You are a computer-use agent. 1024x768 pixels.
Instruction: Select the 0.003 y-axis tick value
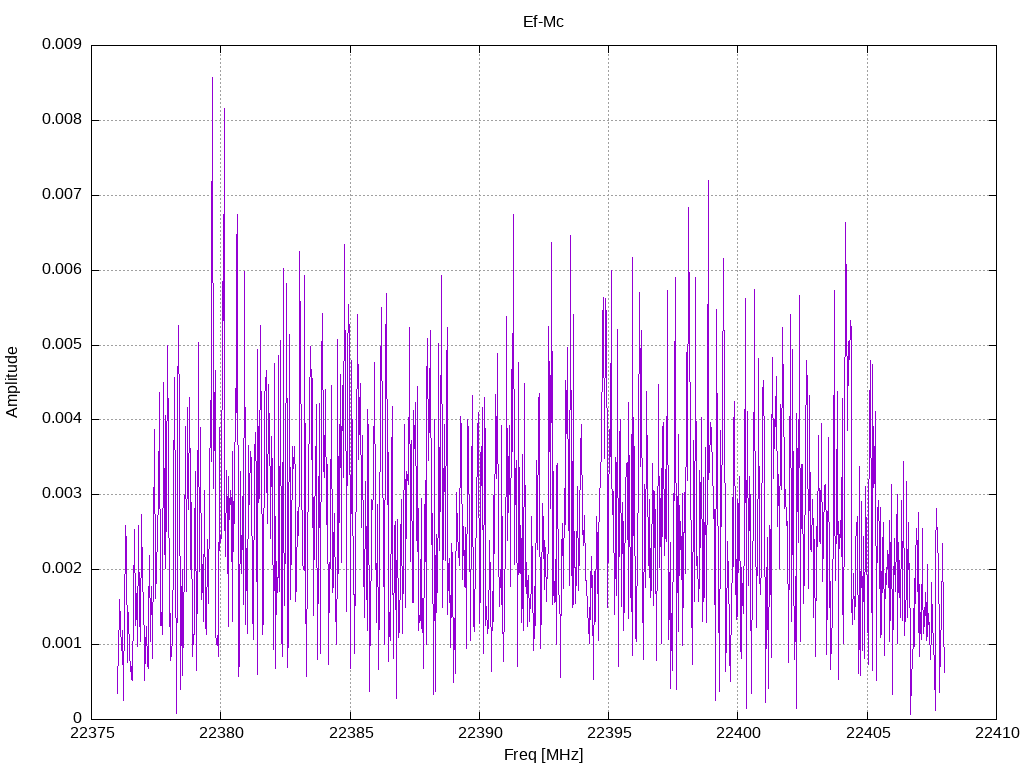coord(61,494)
